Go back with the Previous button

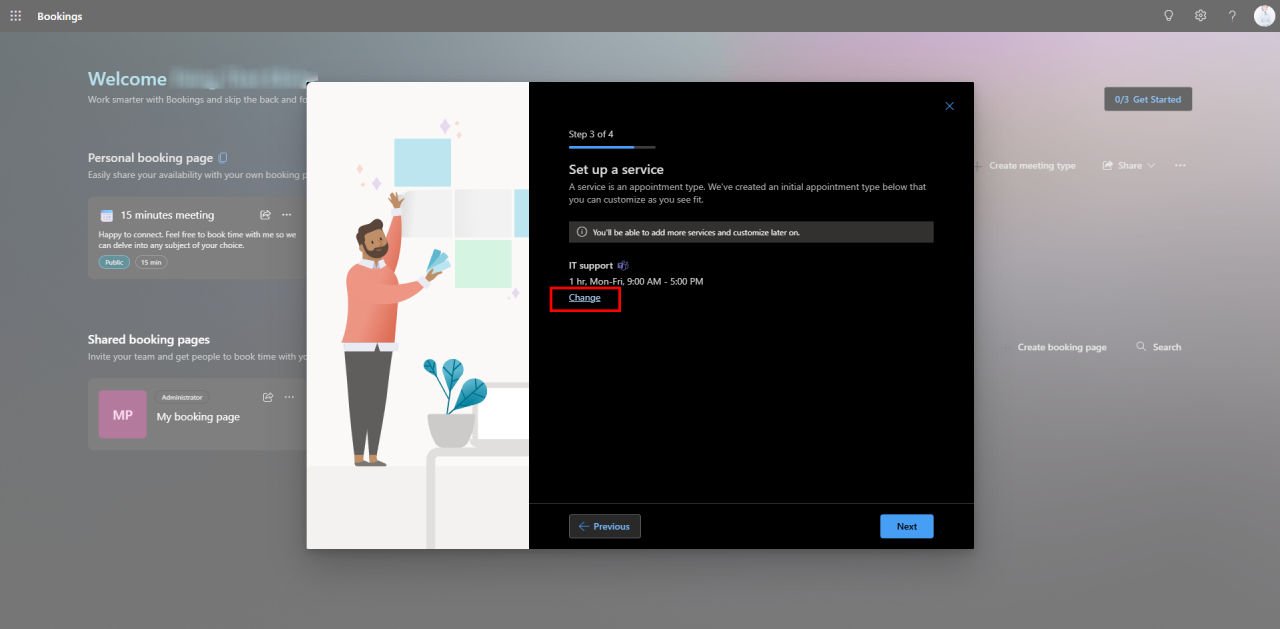coord(605,526)
